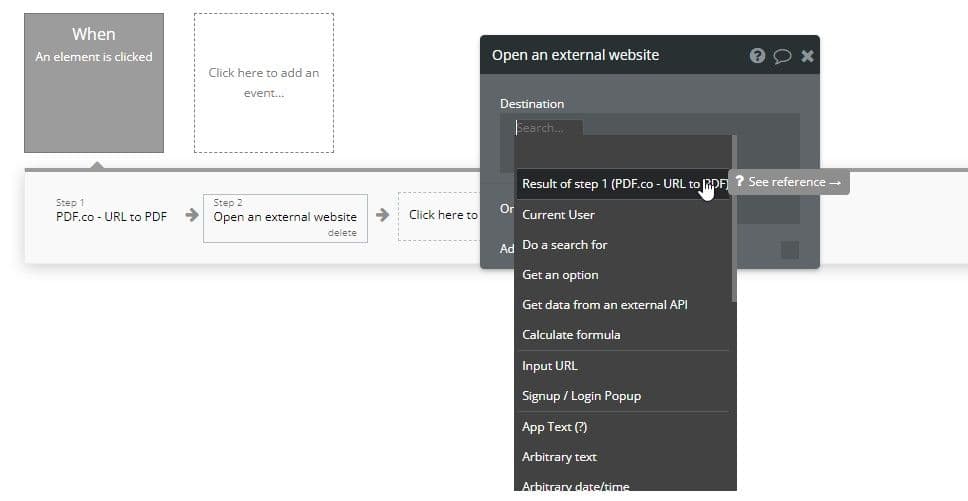Viewport: 968px width, 501px height.
Task: Choose Get data from an external API
Action: point(604,305)
